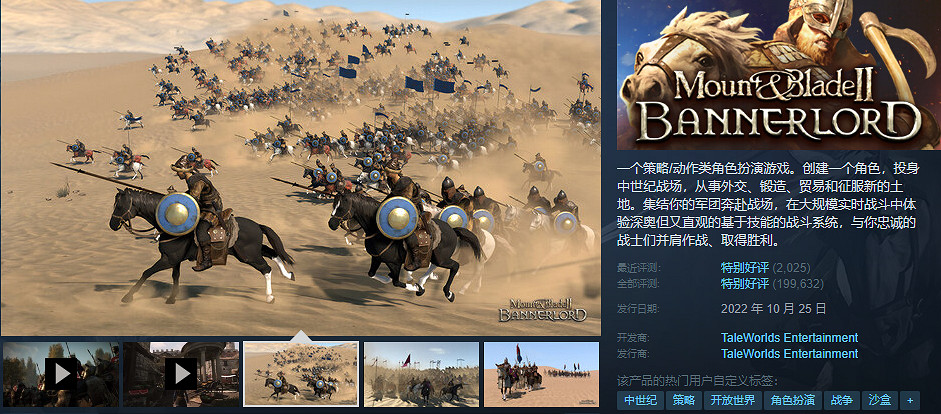Click the release date 2022 年 10 月 25 日
Image resolution: width=941 pixels, height=414 pixels.
(x=774, y=310)
